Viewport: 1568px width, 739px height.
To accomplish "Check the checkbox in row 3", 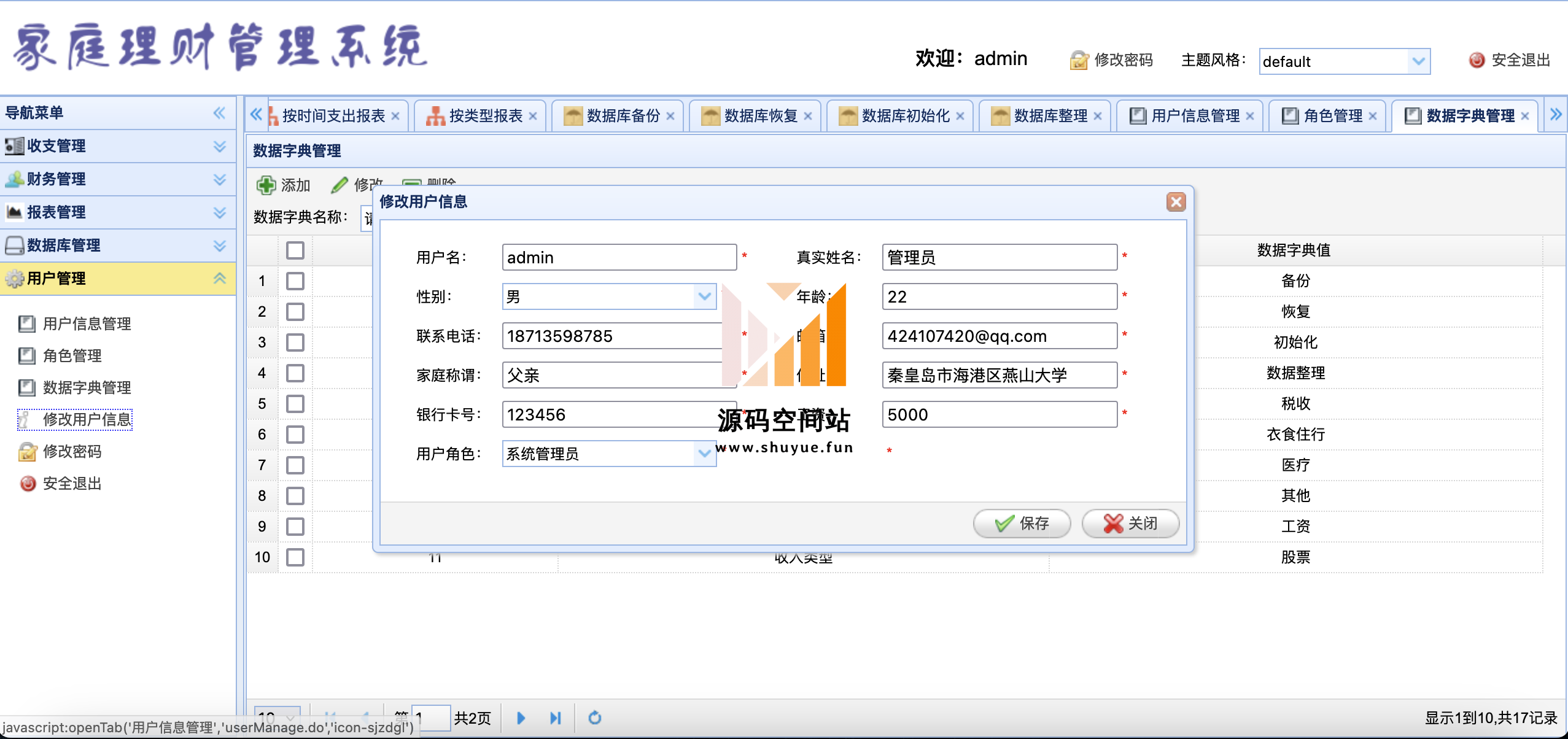I will pos(295,342).
